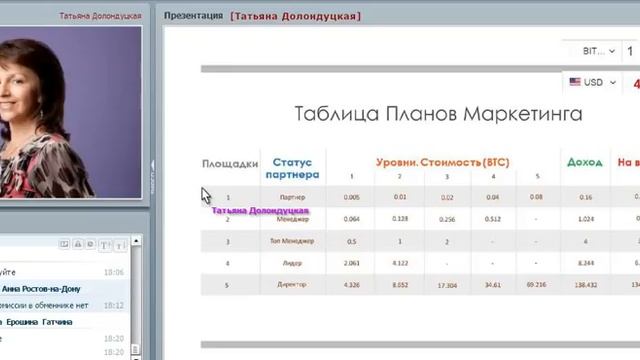Click the 0.5 cost cell in Топ Менеджер row
This screenshot has height=360, width=640.
pyautogui.click(x=351, y=242)
